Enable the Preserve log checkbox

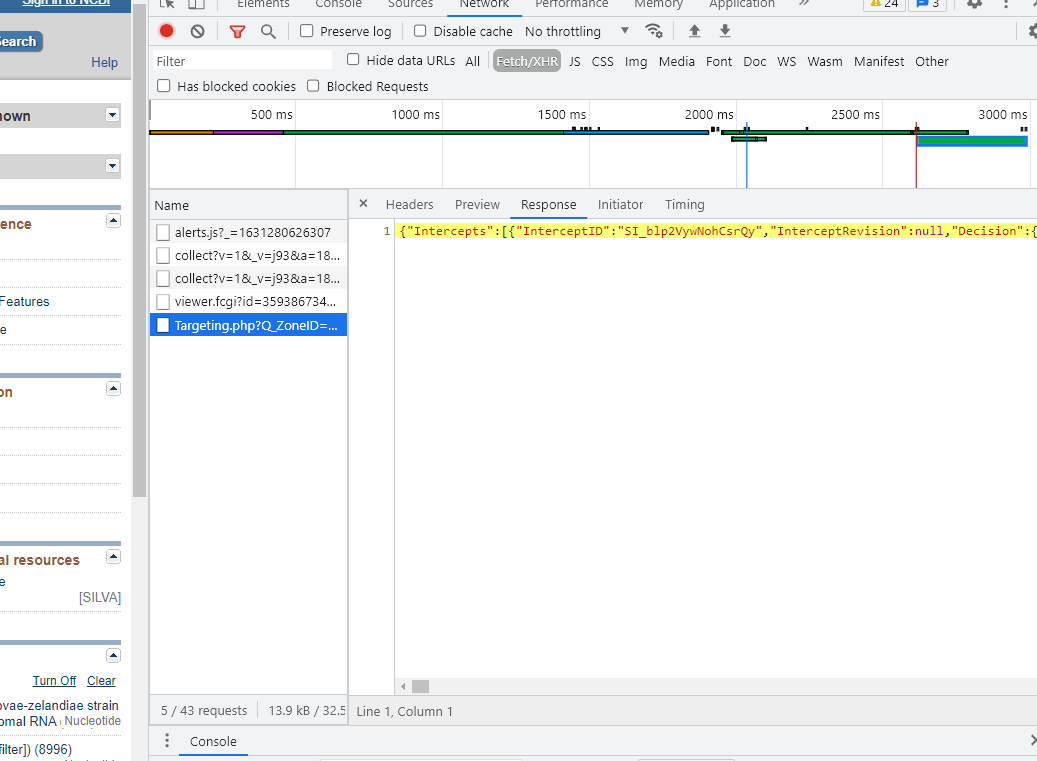pyautogui.click(x=307, y=31)
